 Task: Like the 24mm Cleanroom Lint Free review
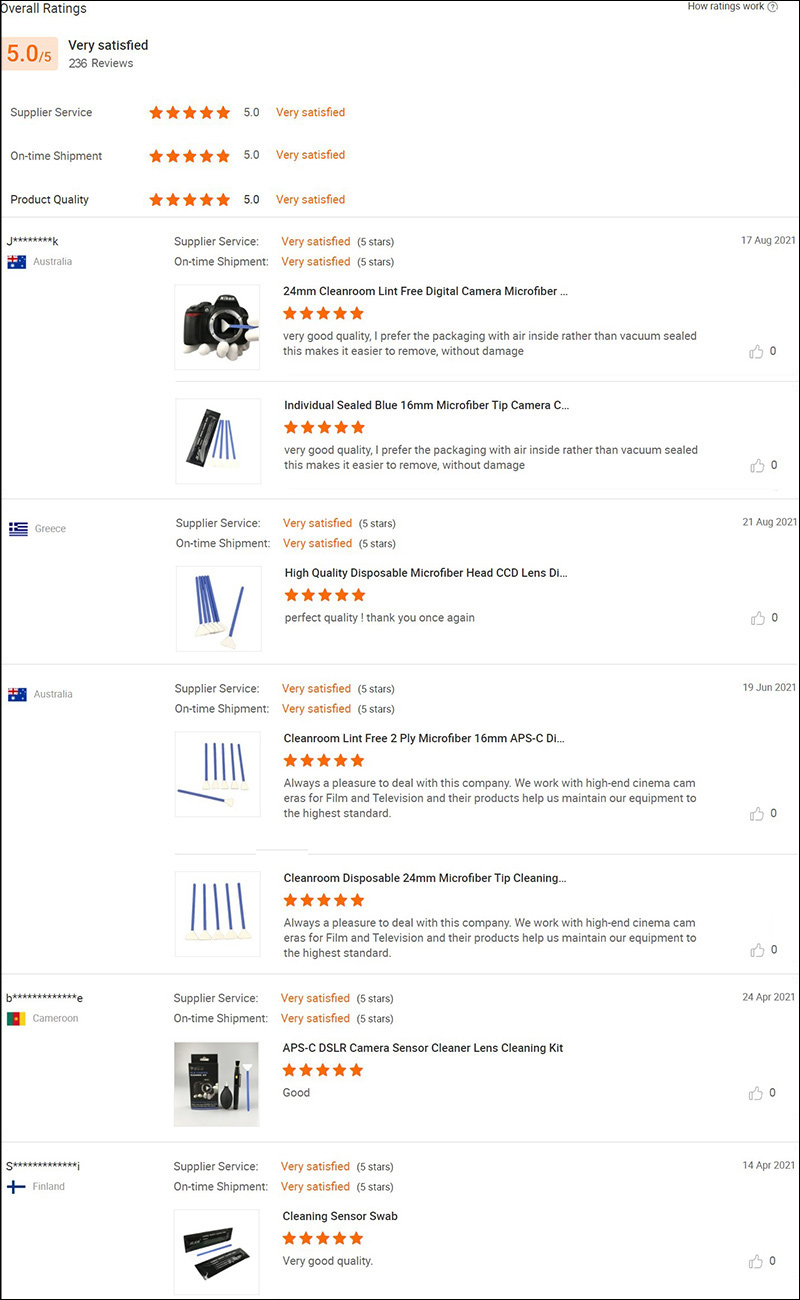point(758,351)
